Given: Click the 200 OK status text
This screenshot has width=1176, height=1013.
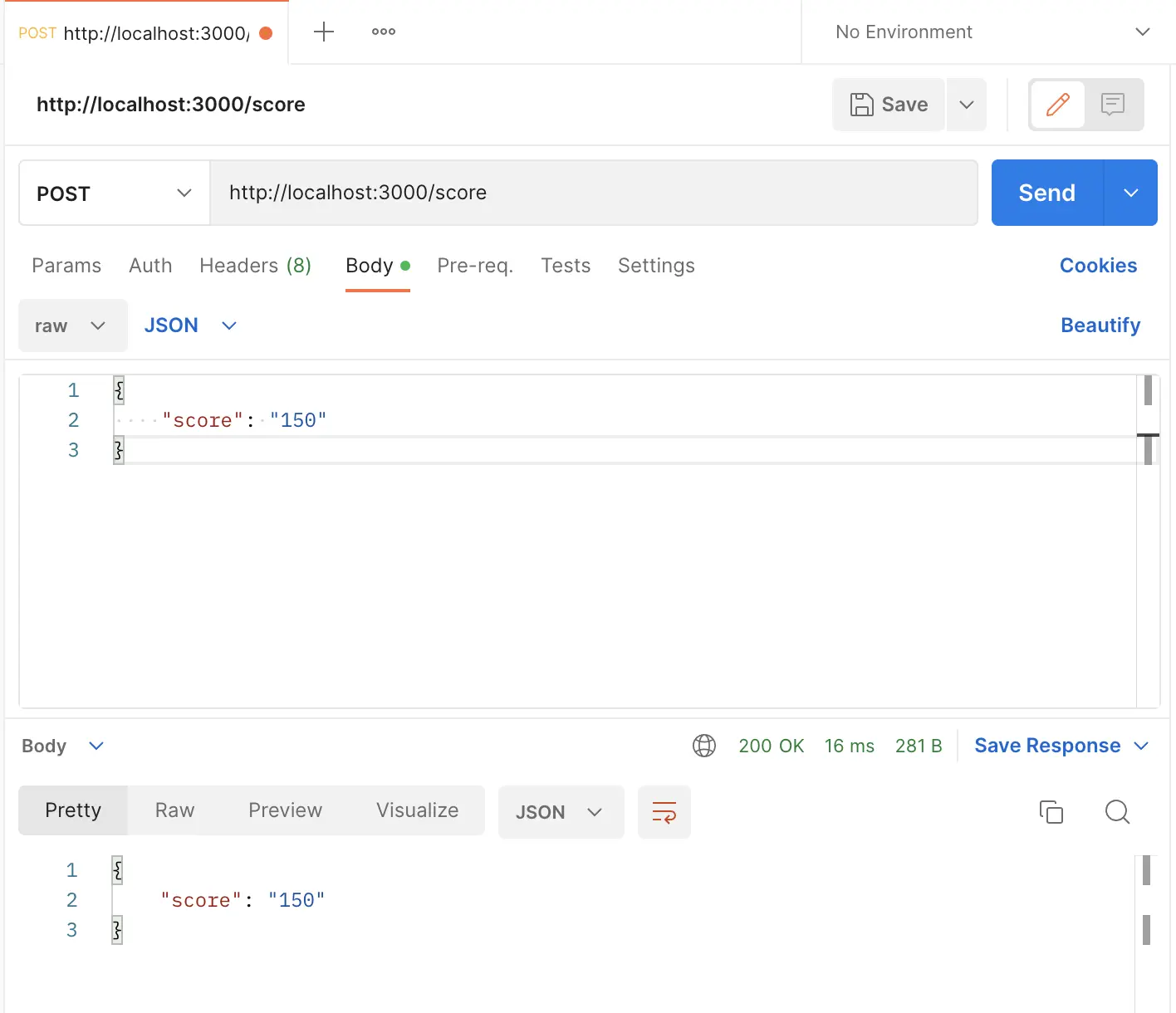Looking at the screenshot, I should click(x=772, y=746).
